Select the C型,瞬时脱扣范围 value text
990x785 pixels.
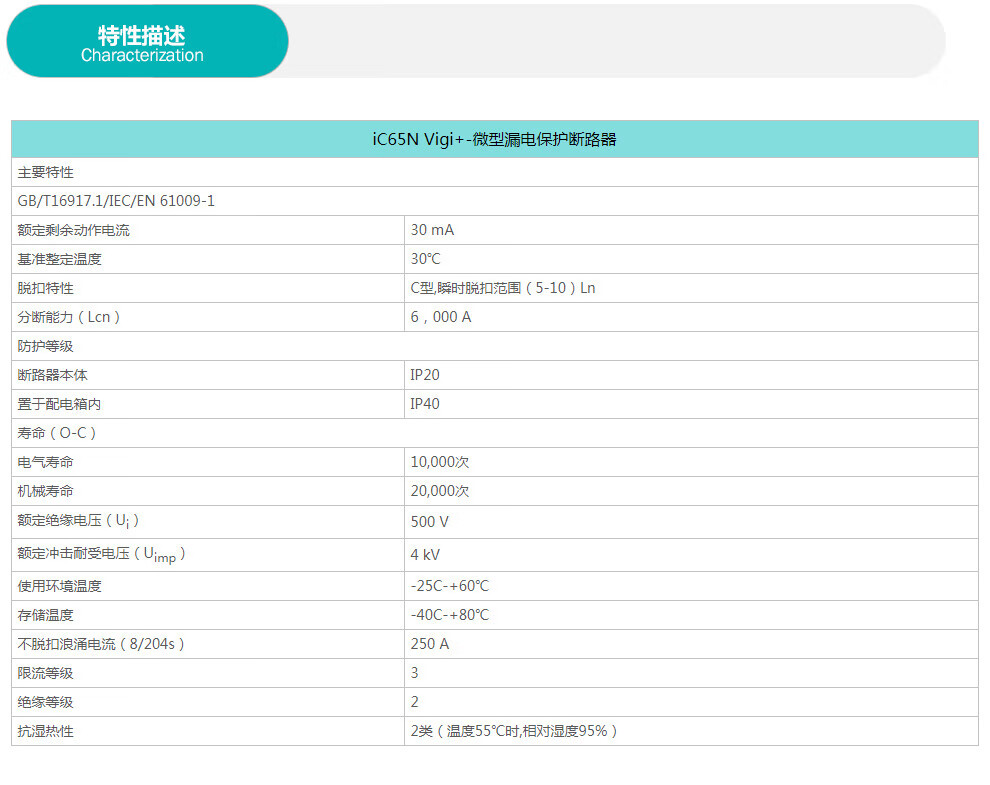click(503, 288)
